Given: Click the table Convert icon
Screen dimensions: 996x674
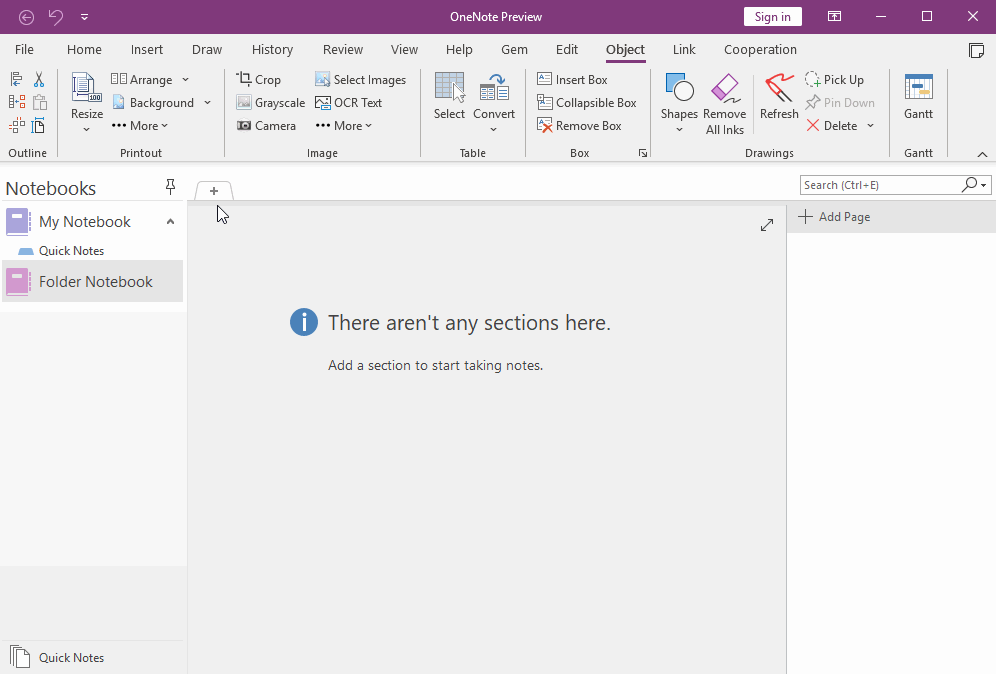Looking at the screenshot, I should 494,88.
